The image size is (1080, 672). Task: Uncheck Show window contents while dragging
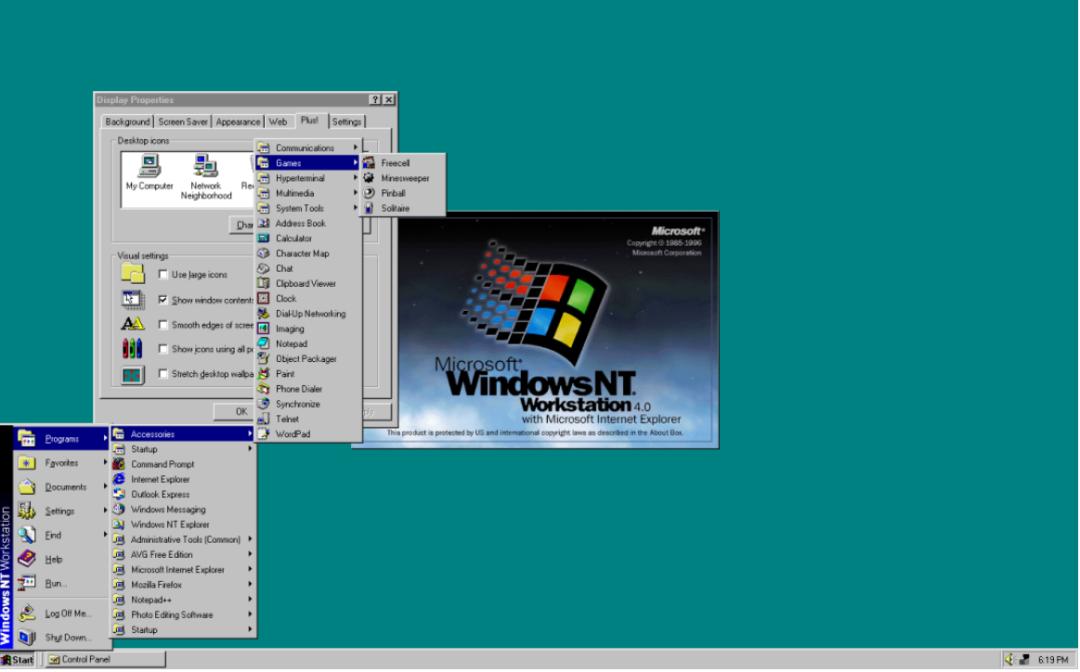(162, 299)
